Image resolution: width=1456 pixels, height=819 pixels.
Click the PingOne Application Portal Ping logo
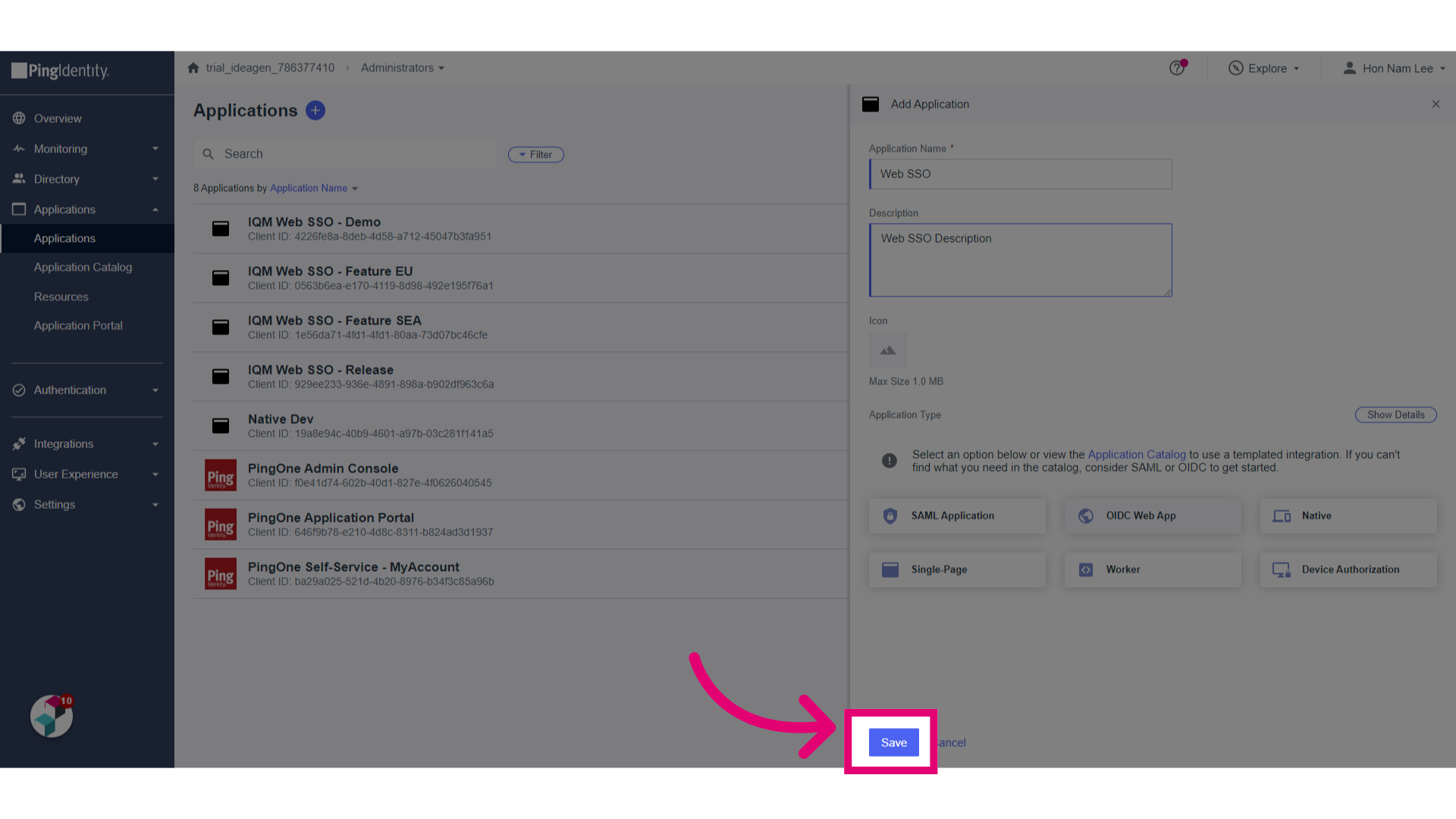coord(221,525)
